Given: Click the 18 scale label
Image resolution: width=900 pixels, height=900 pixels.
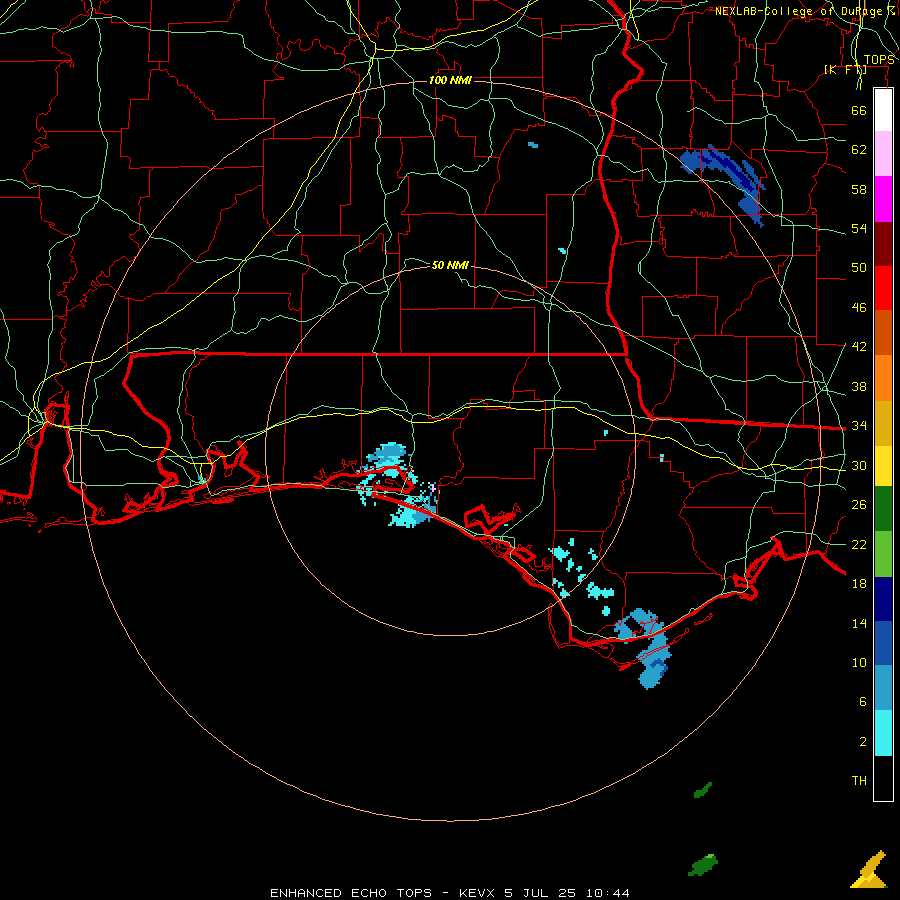Looking at the screenshot, I should coord(859,584).
